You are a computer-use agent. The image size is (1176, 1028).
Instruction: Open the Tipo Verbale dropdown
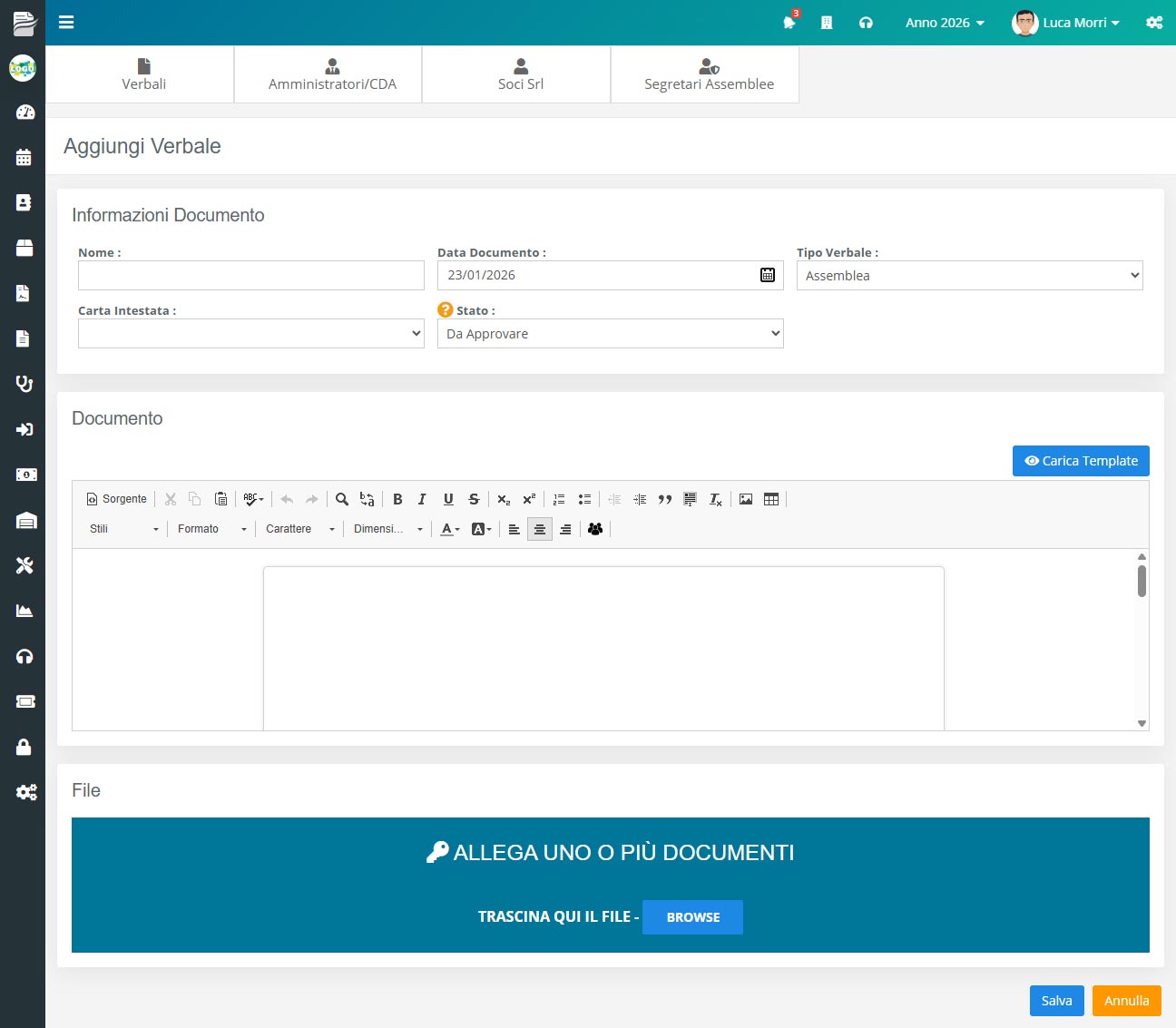tap(969, 276)
